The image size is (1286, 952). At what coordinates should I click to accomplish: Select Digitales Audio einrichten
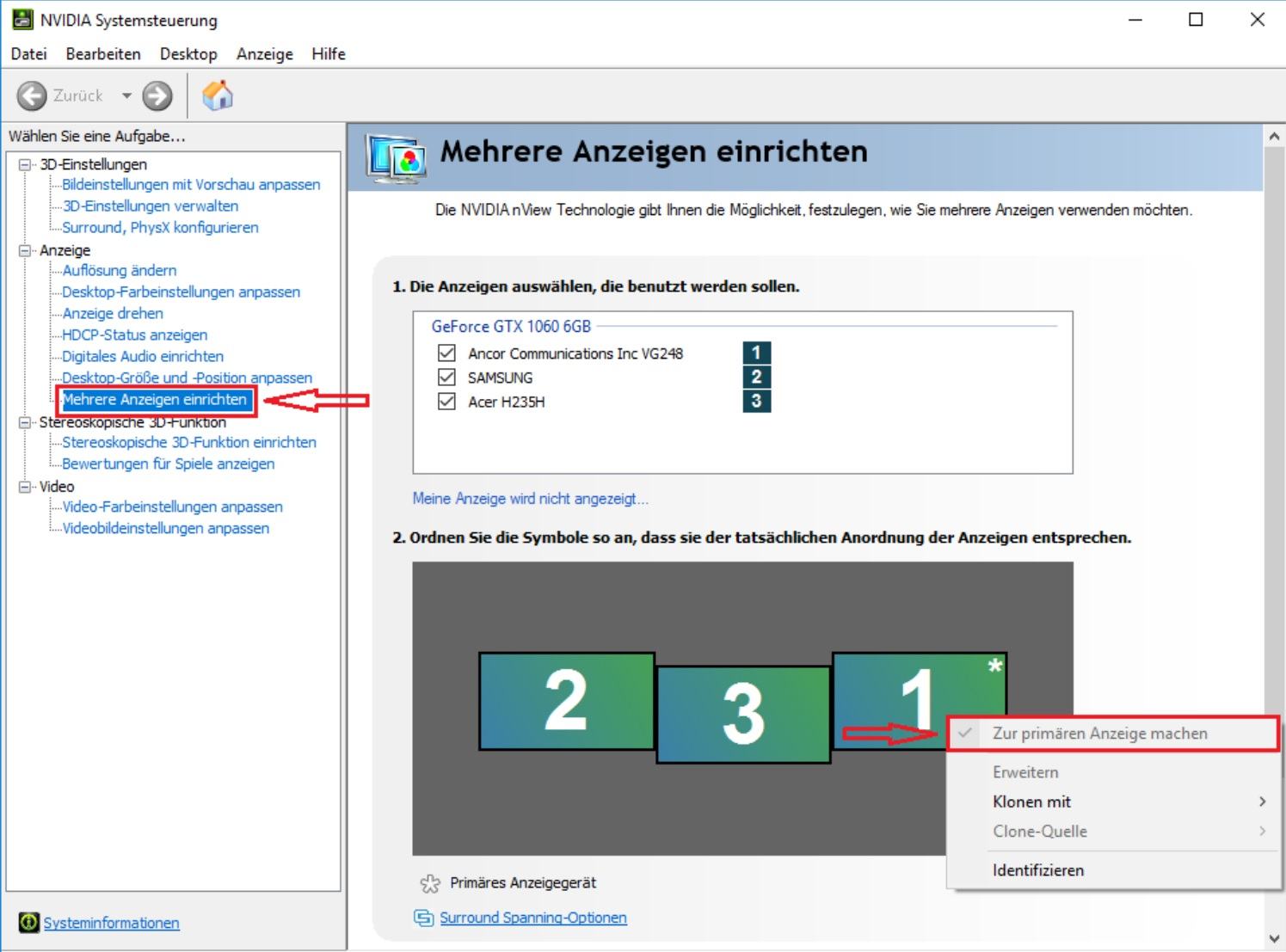143,357
